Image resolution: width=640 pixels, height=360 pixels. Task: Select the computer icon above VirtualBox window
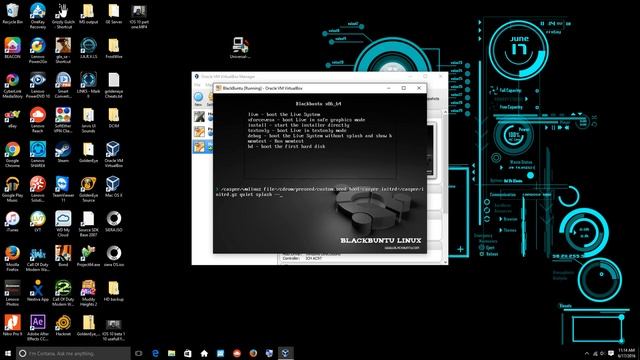click(240, 47)
